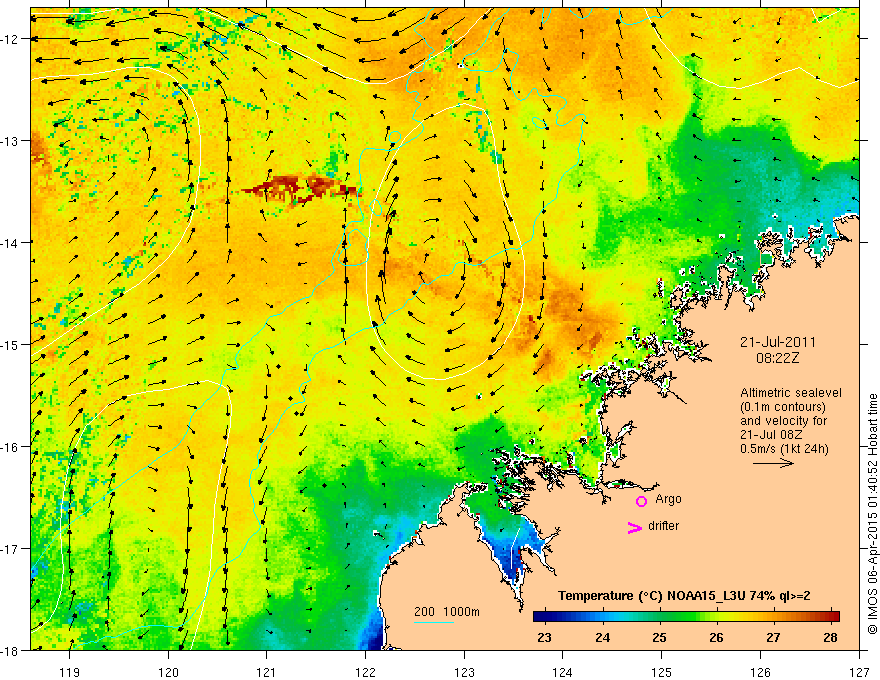
Task: Click the "(0.1m contours)" legend text
Action: [783, 407]
